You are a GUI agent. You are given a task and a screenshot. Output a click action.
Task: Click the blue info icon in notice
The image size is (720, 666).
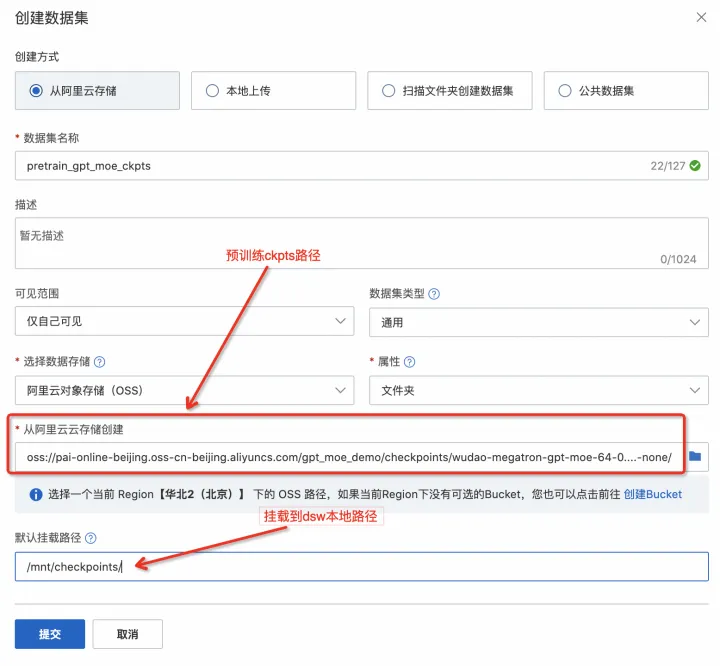(36, 494)
